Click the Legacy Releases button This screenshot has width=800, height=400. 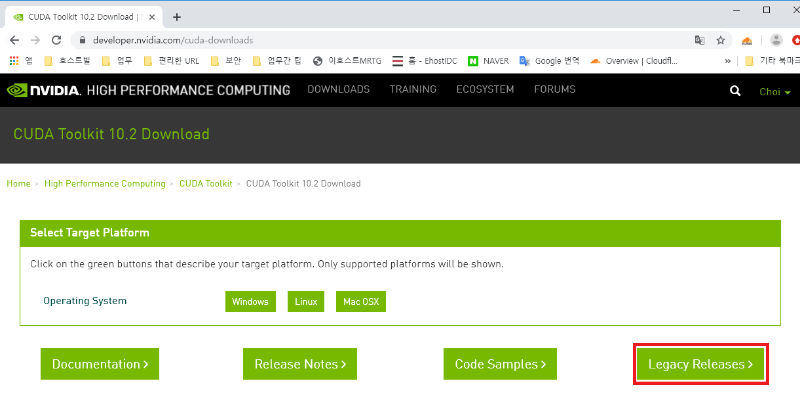tap(700, 365)
